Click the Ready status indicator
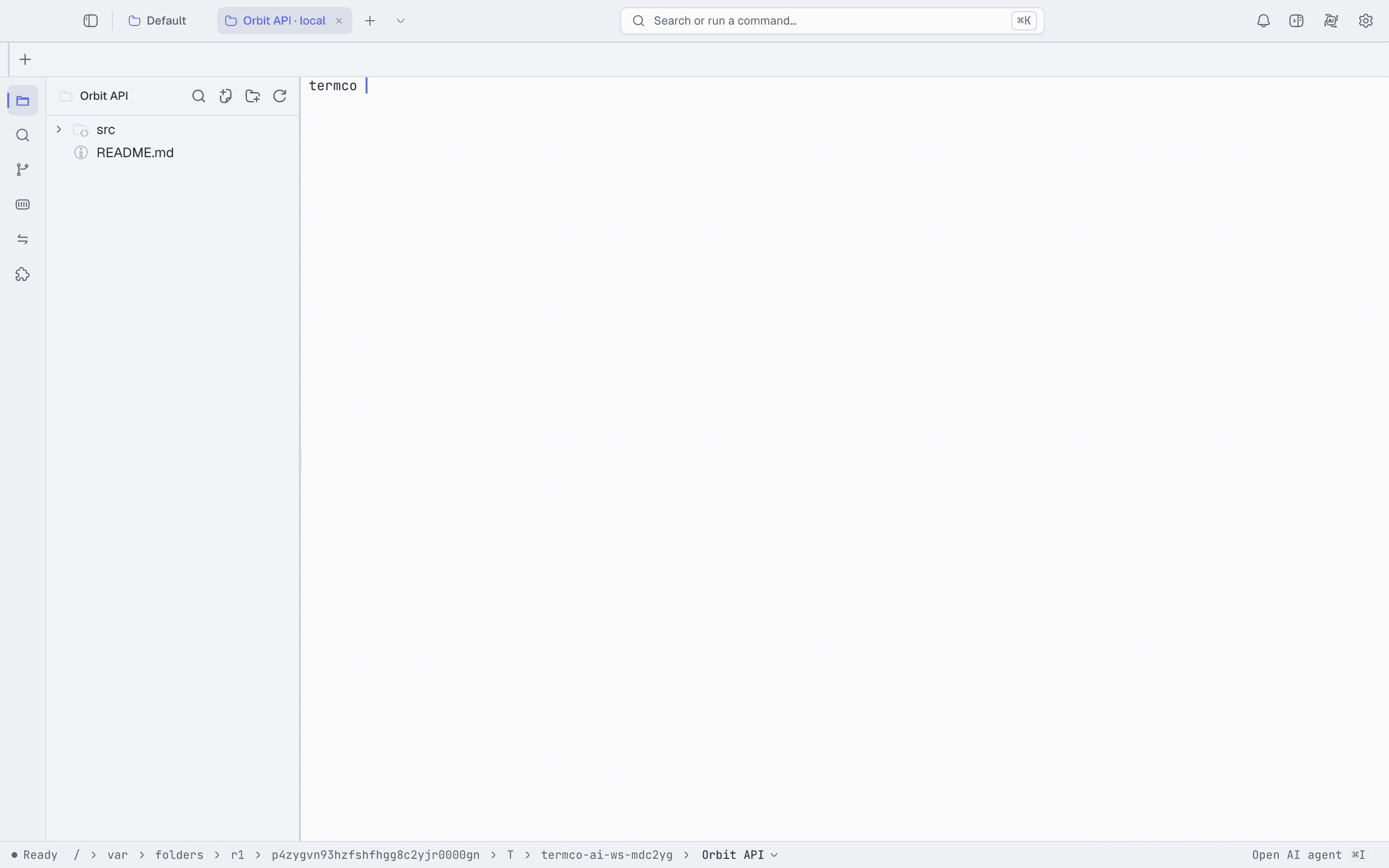Image resolution: width=1389 pixels, height=868 pixels. pos(34,855)
